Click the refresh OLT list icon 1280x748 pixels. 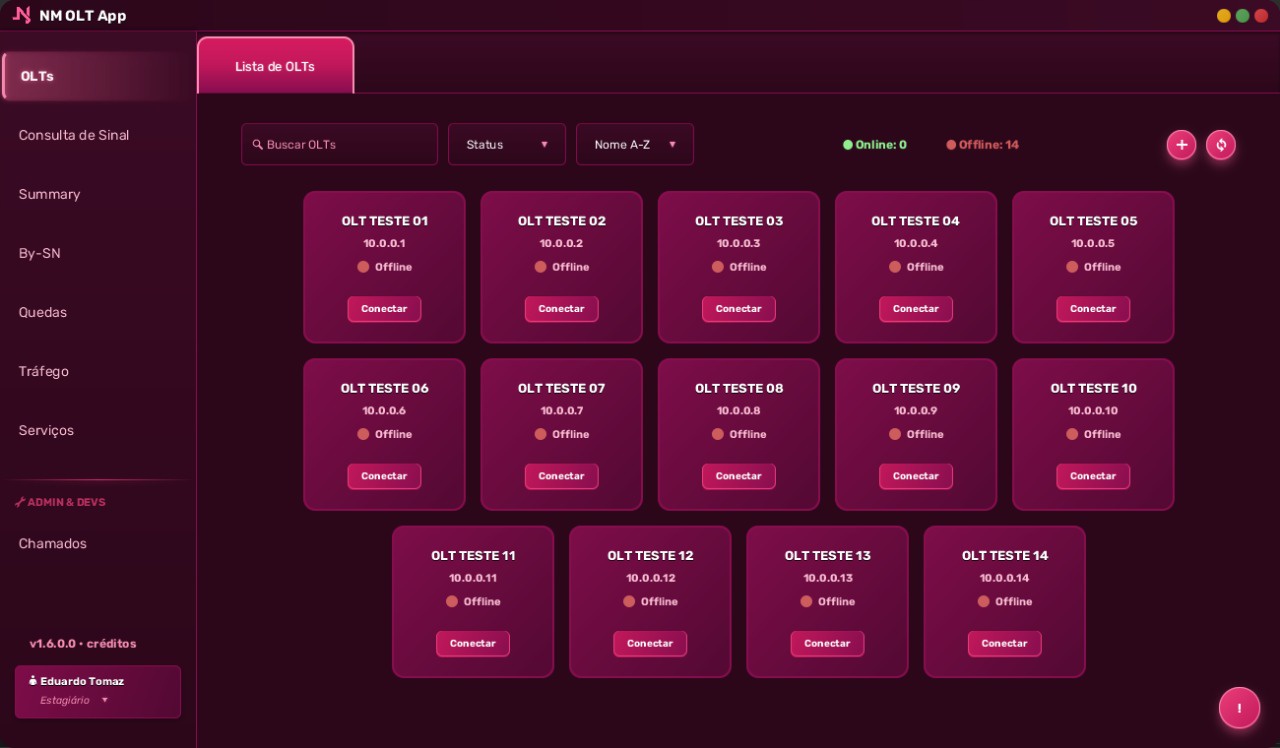click(1220, 145)
